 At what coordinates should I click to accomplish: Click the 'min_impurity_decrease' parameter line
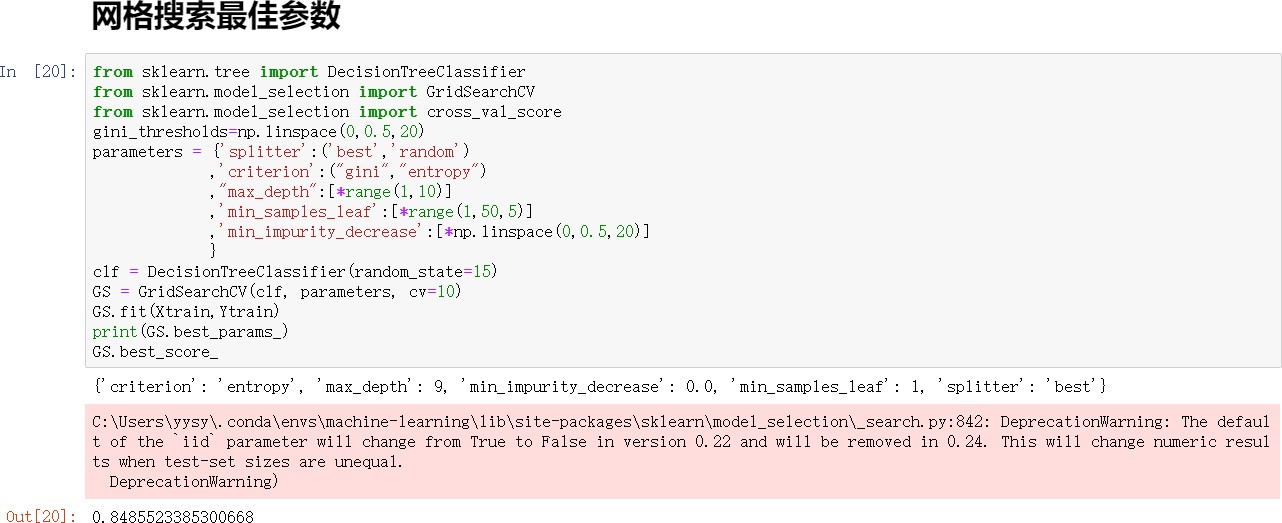(430, 232)
